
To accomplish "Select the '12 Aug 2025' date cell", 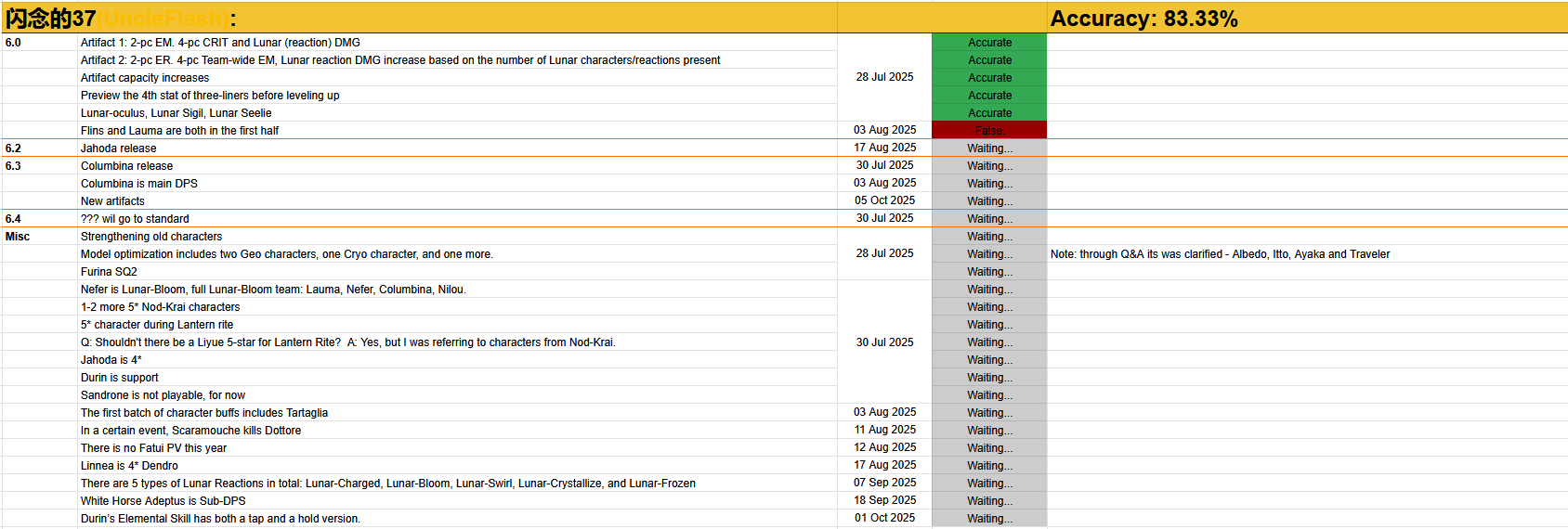I will click(x=884, y=447).
